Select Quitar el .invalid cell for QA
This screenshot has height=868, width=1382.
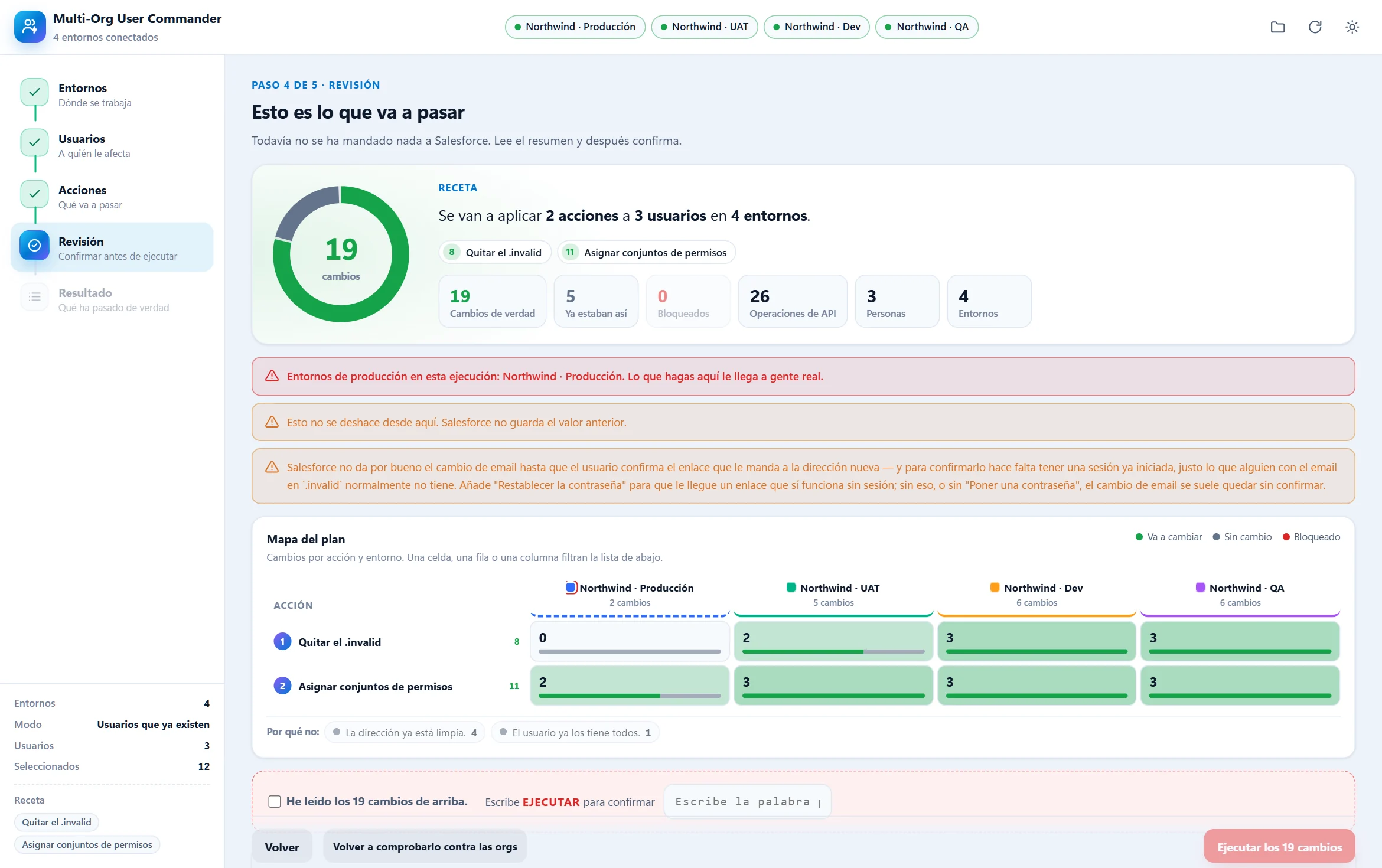tap(1240, 641)
